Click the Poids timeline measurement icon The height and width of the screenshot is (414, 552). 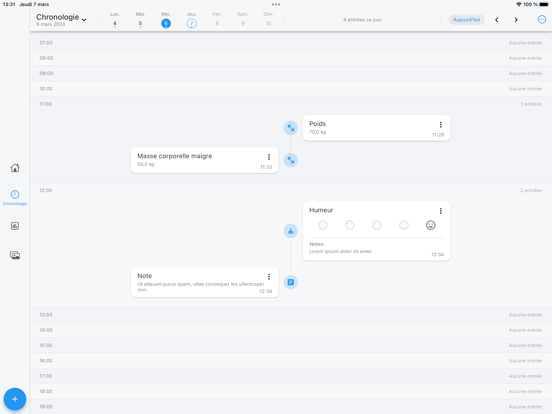[x=290, y=128]
